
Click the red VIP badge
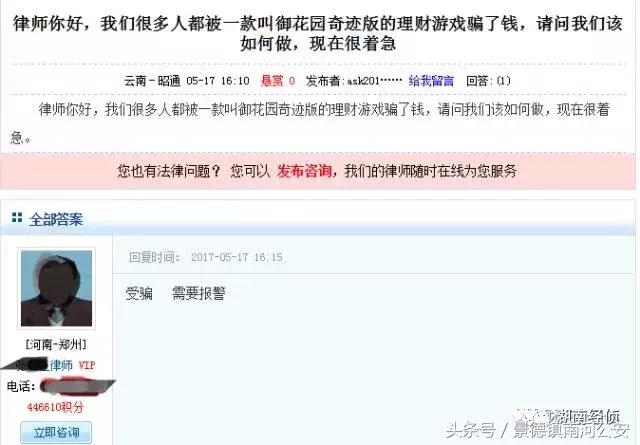coord(87,365)
